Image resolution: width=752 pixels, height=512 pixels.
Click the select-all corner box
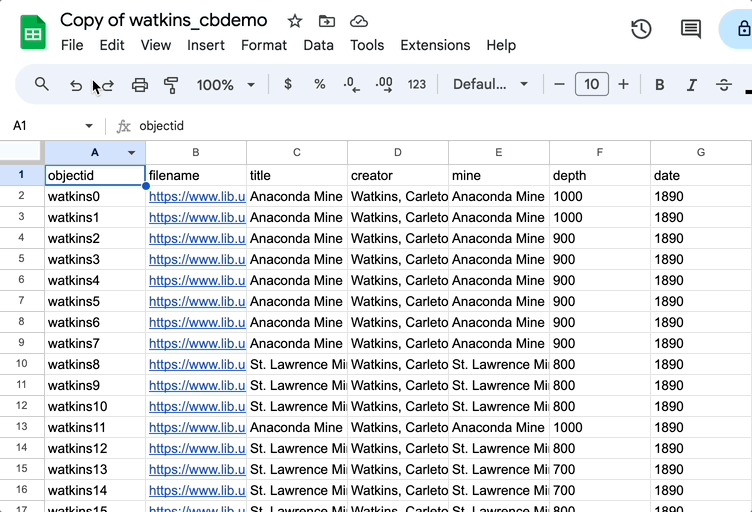coord(22,152)
